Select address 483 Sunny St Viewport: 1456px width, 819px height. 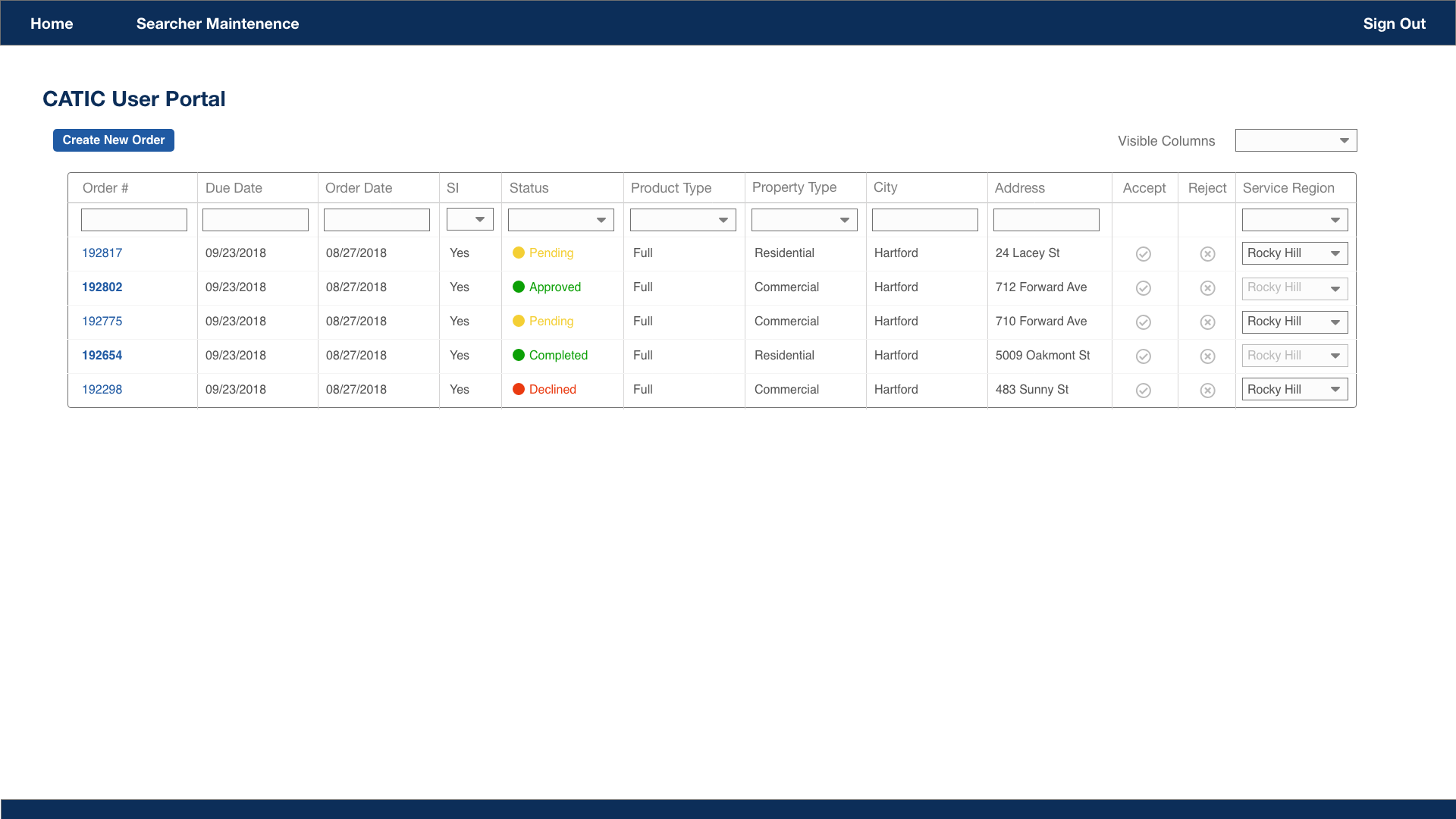tap(1032, 390)
